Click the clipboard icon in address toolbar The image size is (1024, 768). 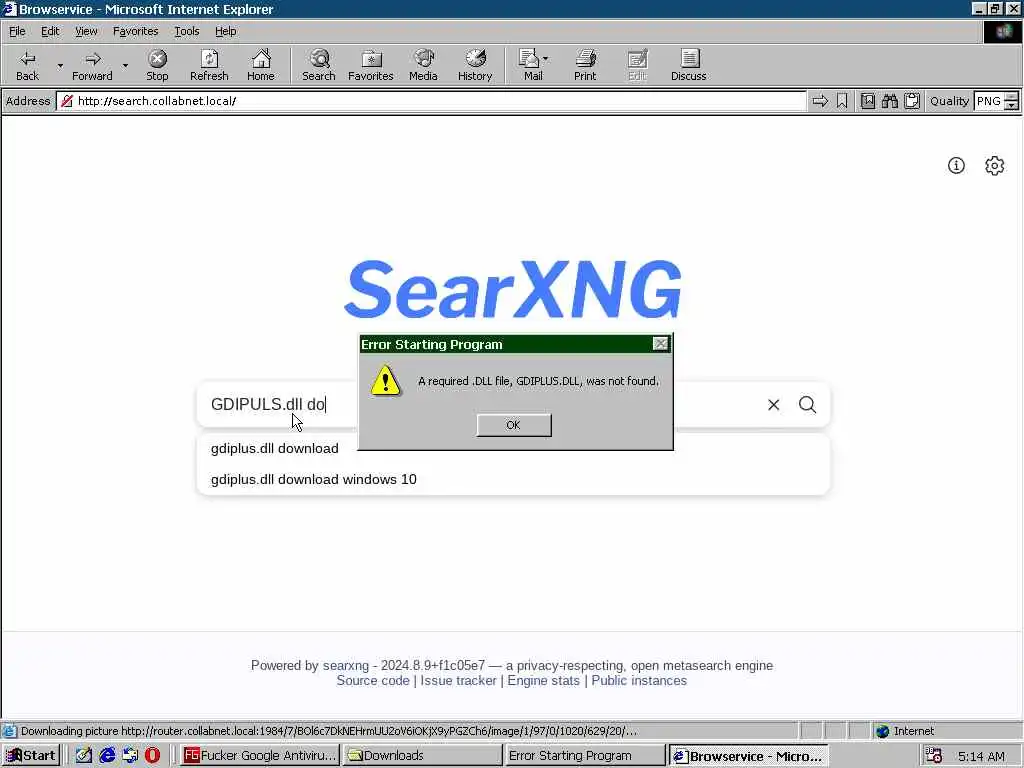tap(912, 101)
